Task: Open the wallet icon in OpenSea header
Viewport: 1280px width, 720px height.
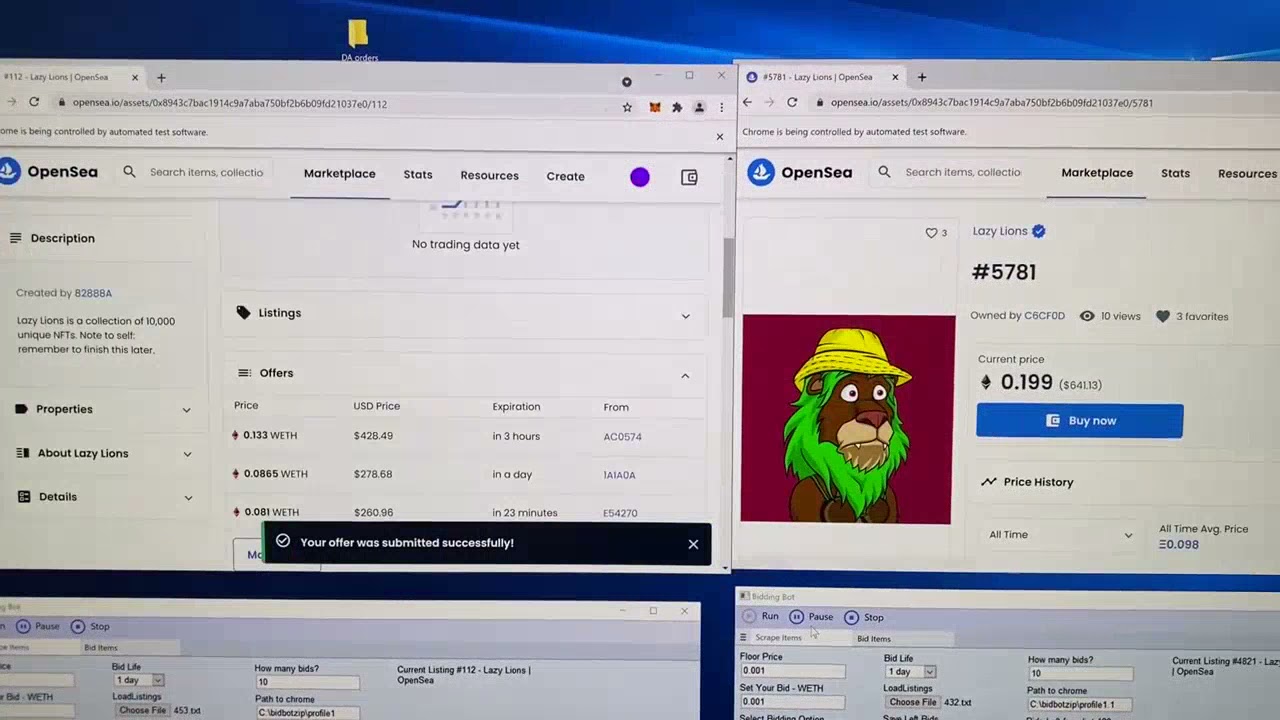Action: tap(689, 177)
